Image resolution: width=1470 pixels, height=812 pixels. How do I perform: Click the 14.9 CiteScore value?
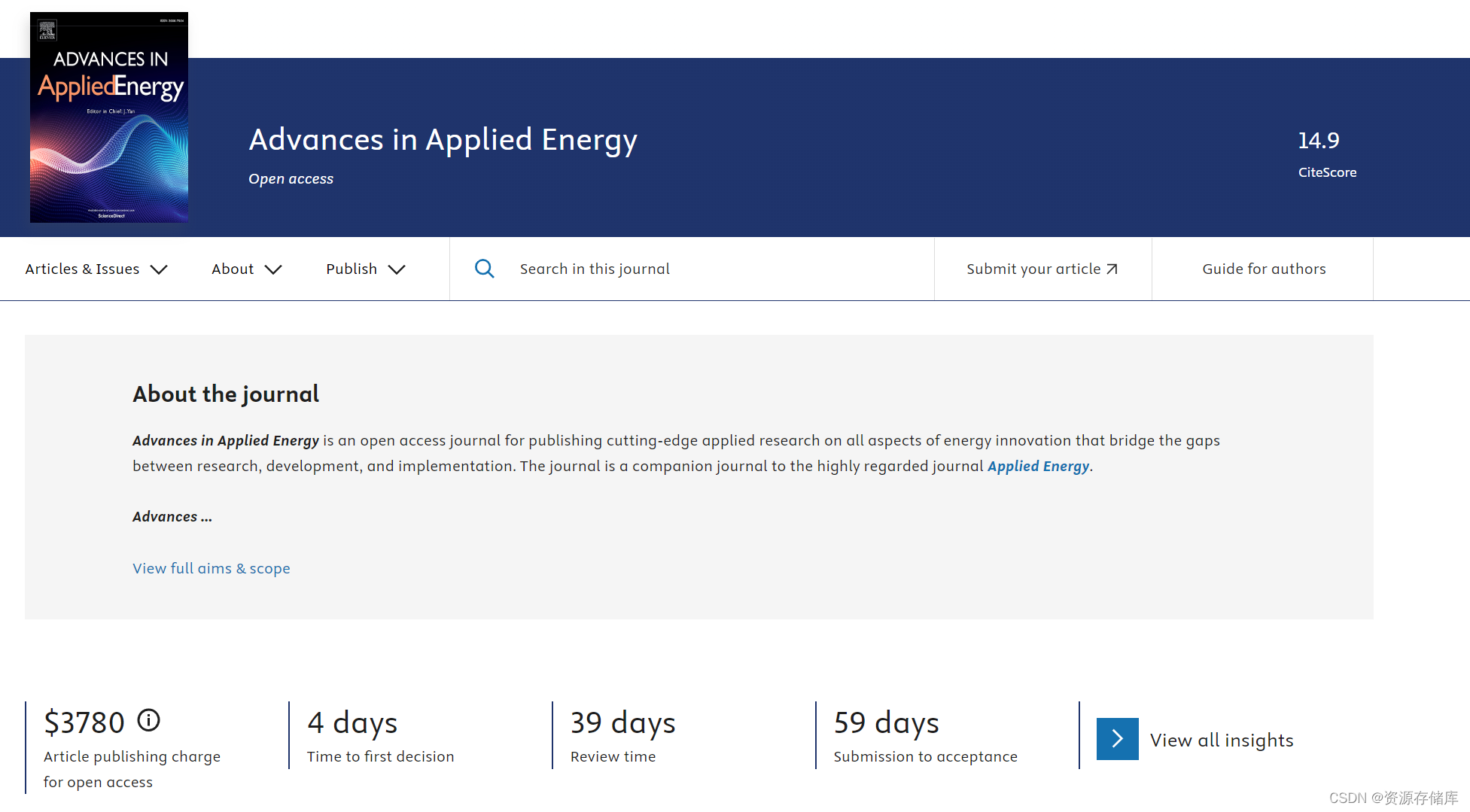point(1319,141)
